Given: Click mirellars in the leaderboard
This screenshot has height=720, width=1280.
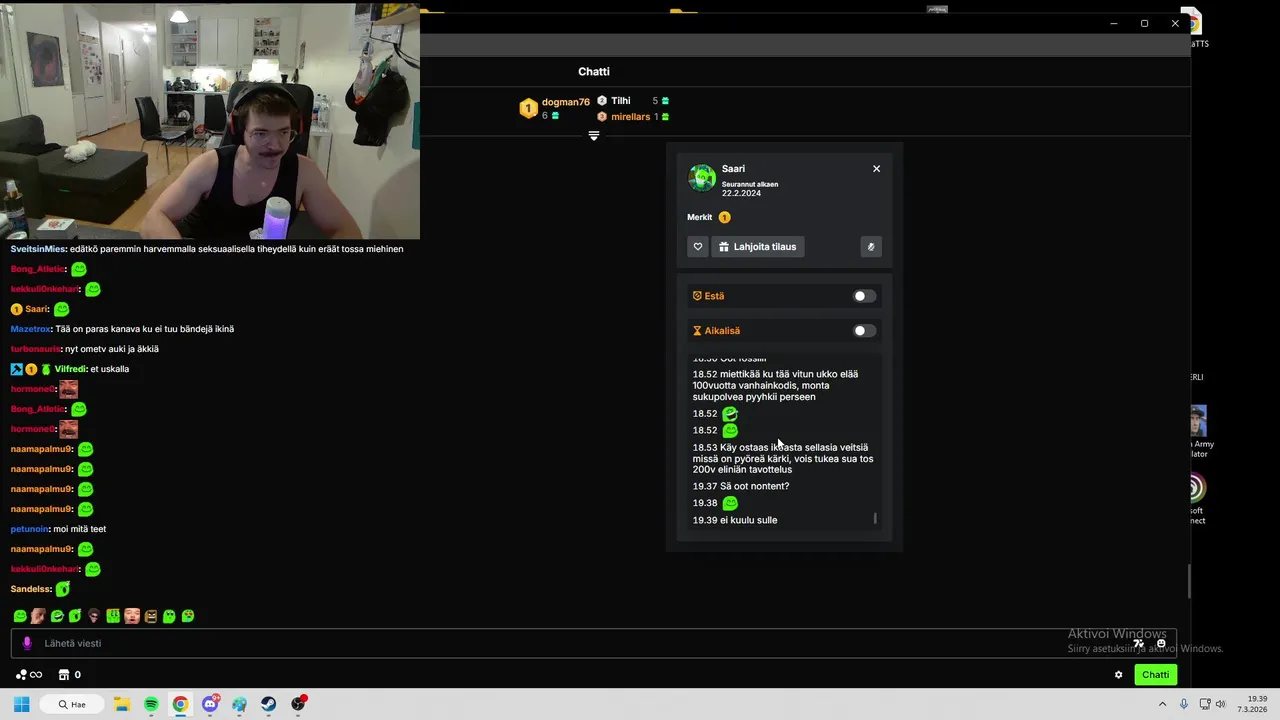Looking at the screenshot, I should coord(631,117).
